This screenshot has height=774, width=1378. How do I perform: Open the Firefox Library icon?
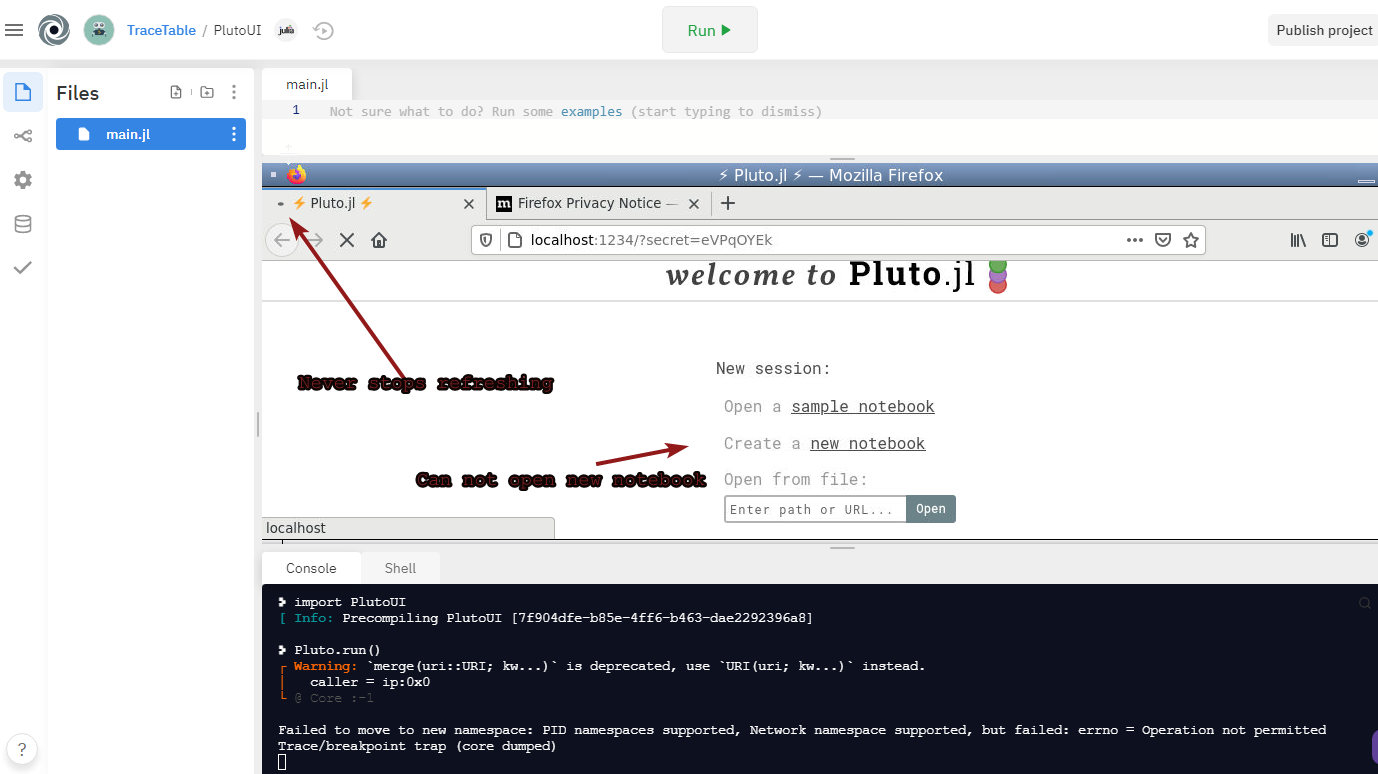[x=1298, y=240]
